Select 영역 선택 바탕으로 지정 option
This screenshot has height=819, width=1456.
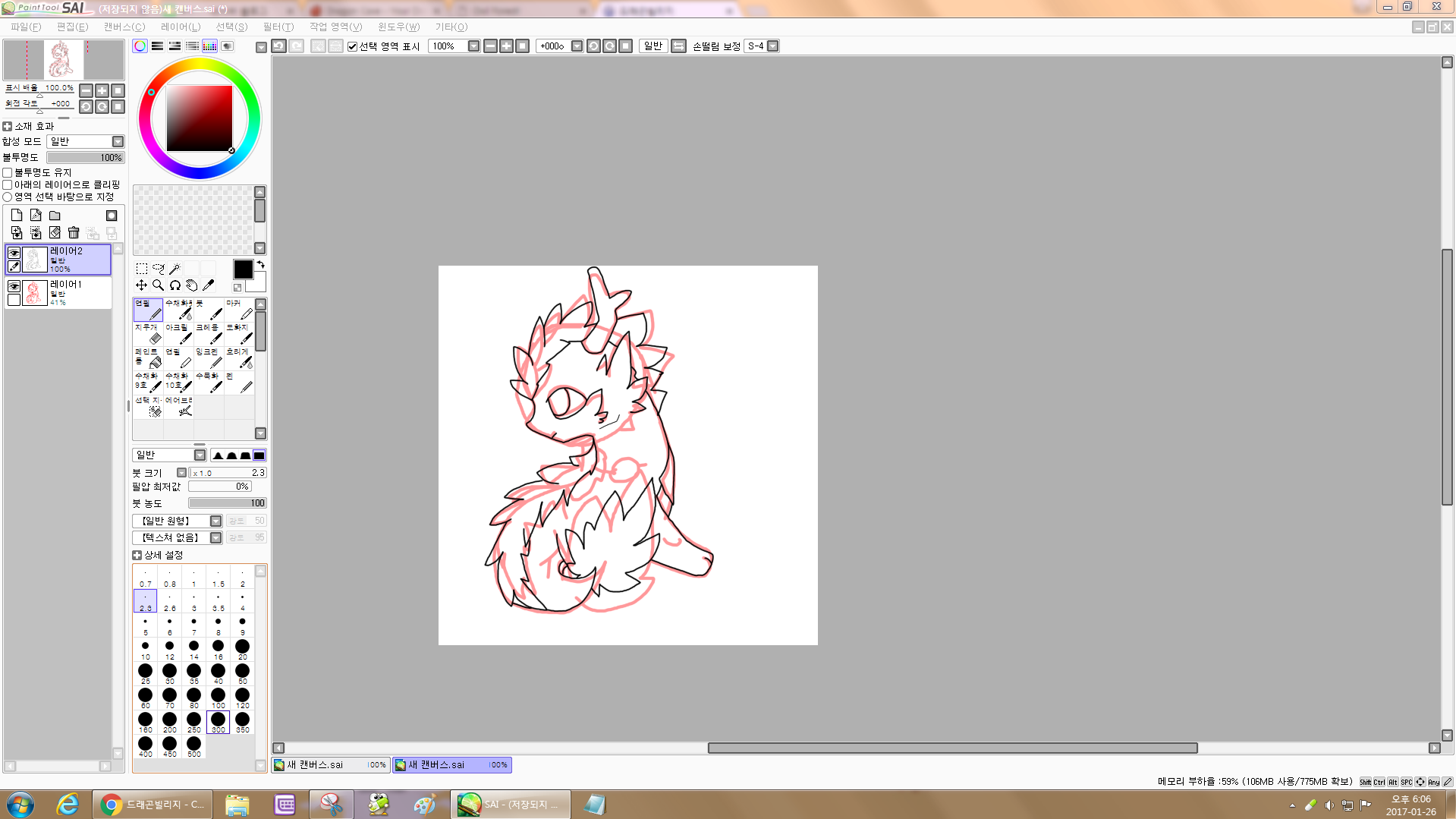[8, 197]
